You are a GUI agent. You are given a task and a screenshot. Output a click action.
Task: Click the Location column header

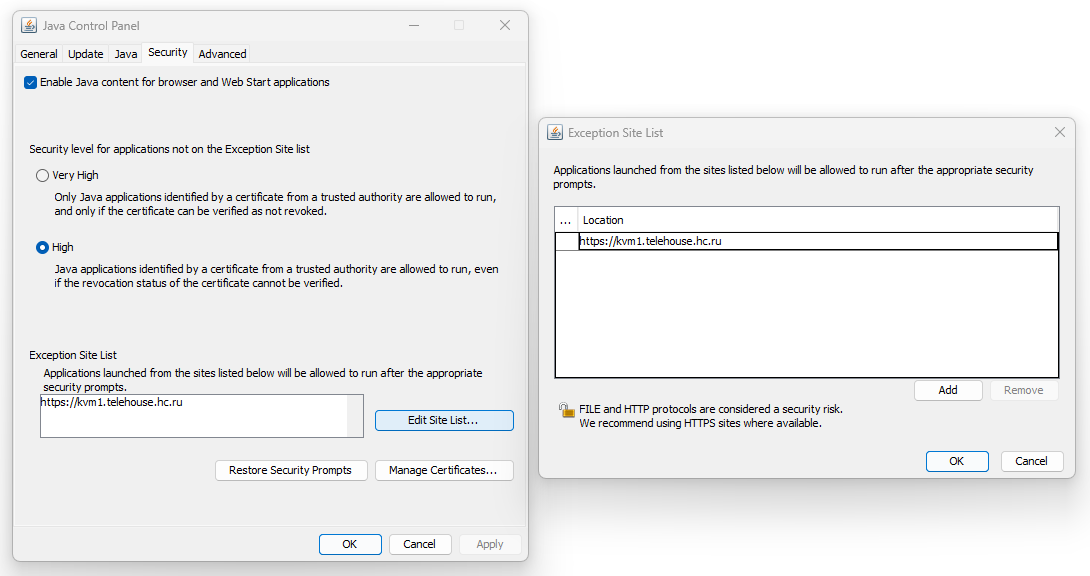pos(818,220)
